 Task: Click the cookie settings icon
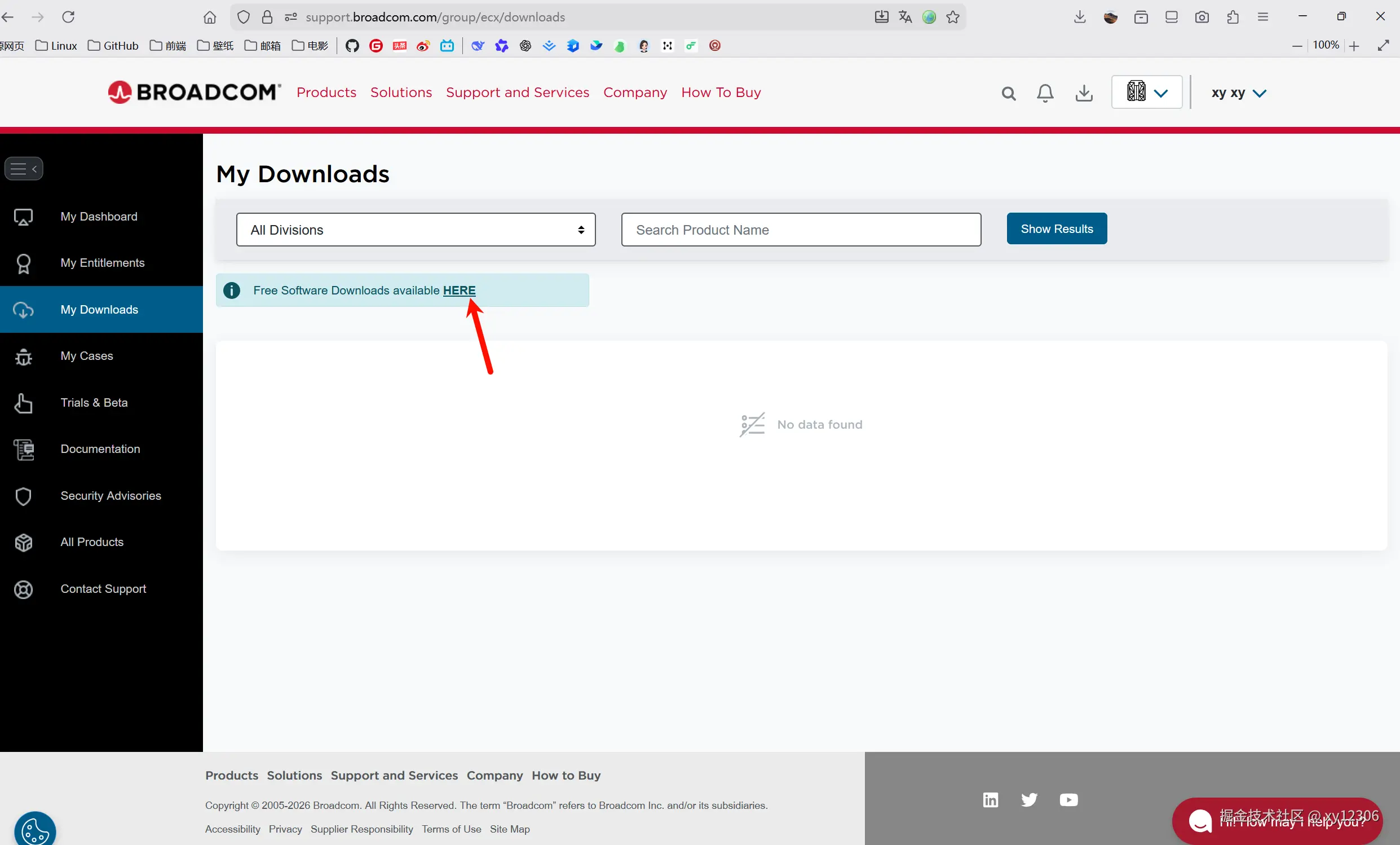[34, 831]
